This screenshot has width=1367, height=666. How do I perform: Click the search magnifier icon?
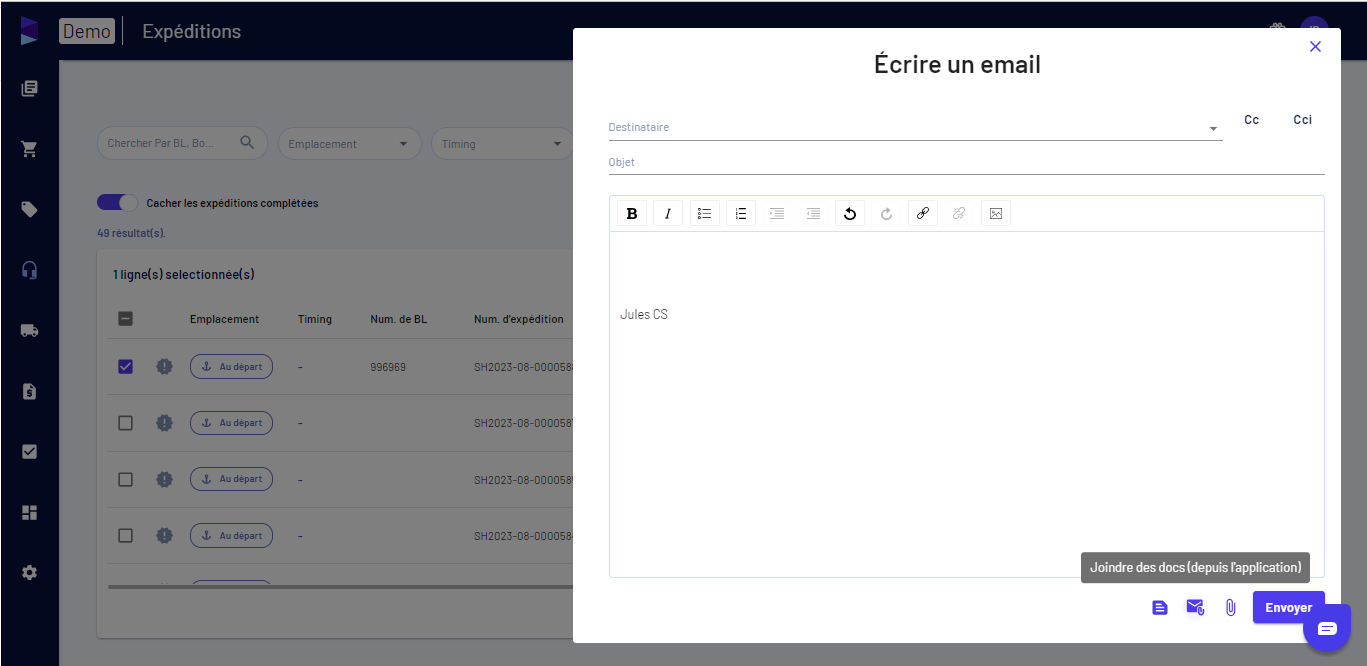coord(248,143)
